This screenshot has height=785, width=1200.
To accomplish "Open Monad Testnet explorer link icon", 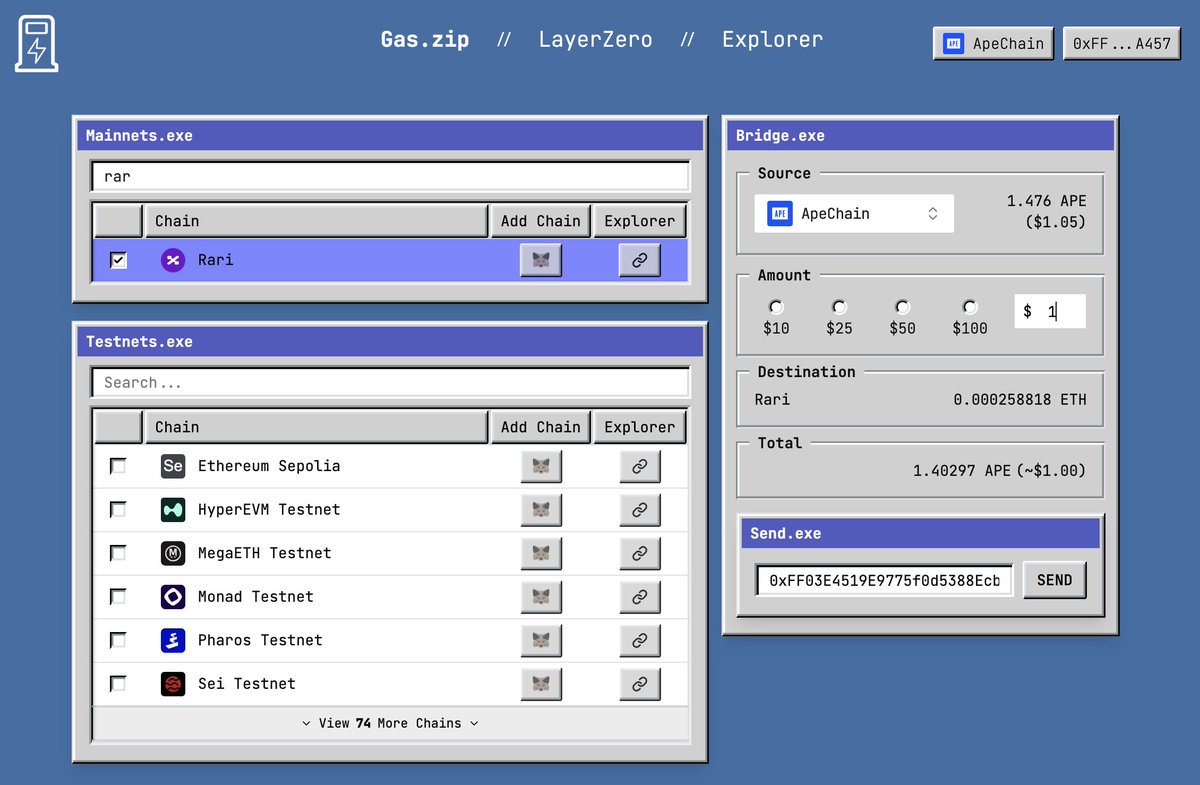I will point(640,597).
